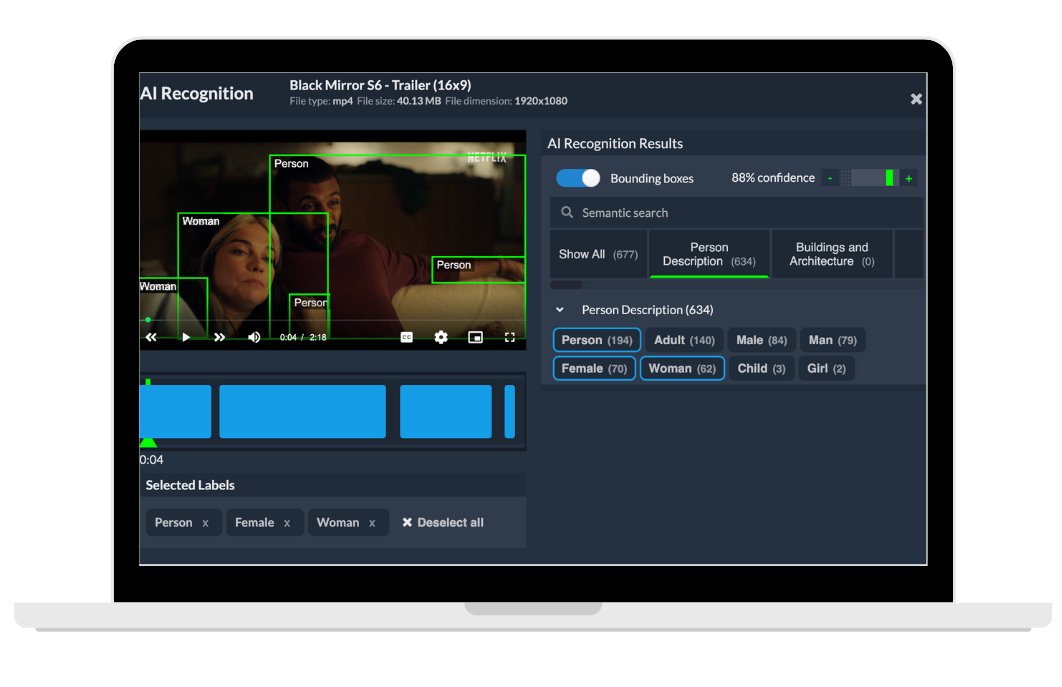Mute the video volume speaker icon
The height and width of the screenshot is (687, 1062).
pyautogui.click(x=254, y=337)
